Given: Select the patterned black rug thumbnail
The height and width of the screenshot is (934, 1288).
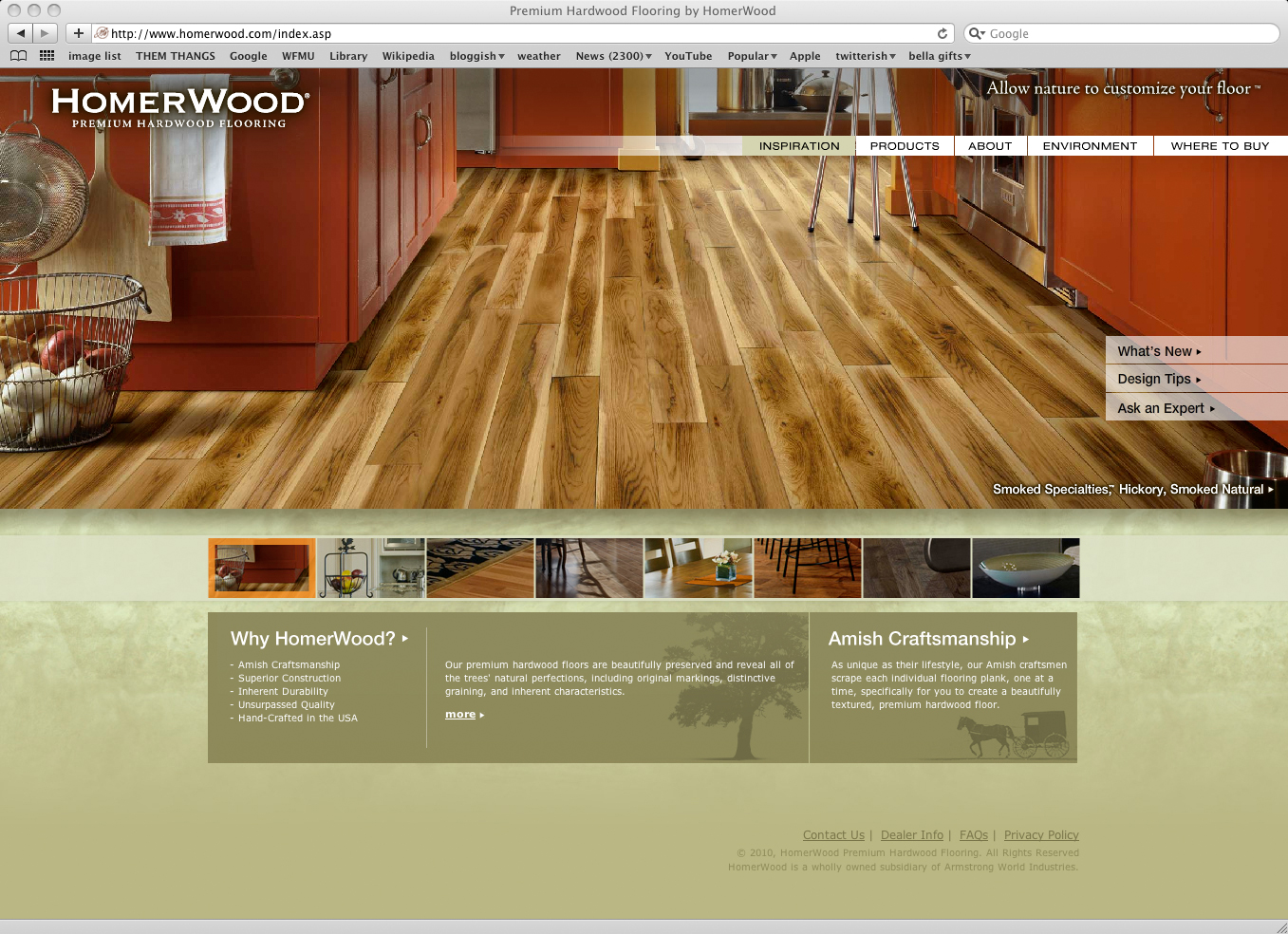Looking at the screenshot, I should pyautogui.click(x=480, y=569).
